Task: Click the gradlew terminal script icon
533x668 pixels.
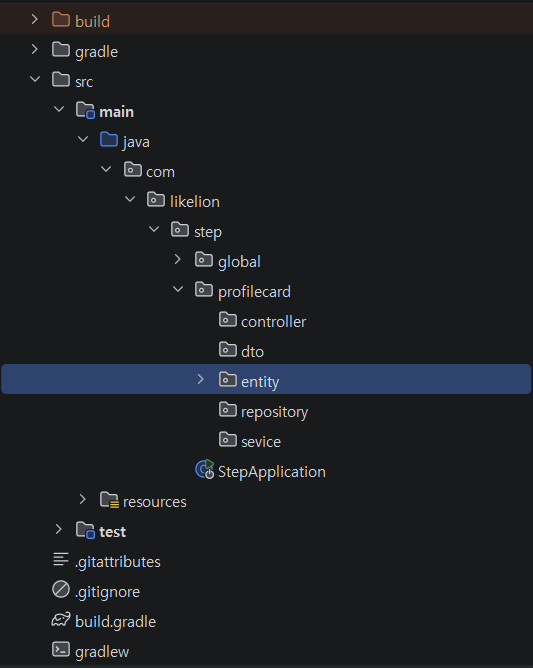Action: [61, 650]
